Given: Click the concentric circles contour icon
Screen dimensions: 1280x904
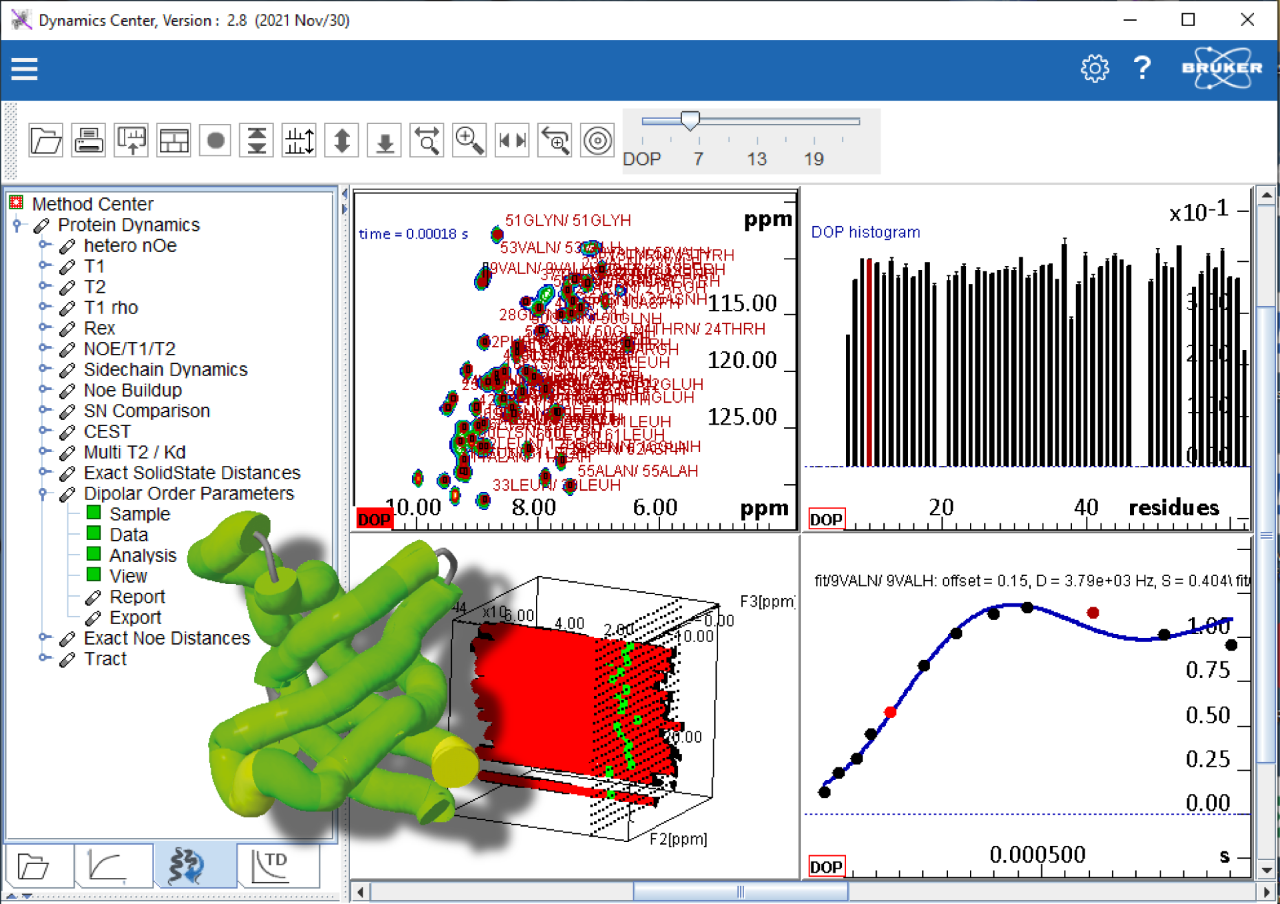Looking at the screenshot, I should [598, 140].
